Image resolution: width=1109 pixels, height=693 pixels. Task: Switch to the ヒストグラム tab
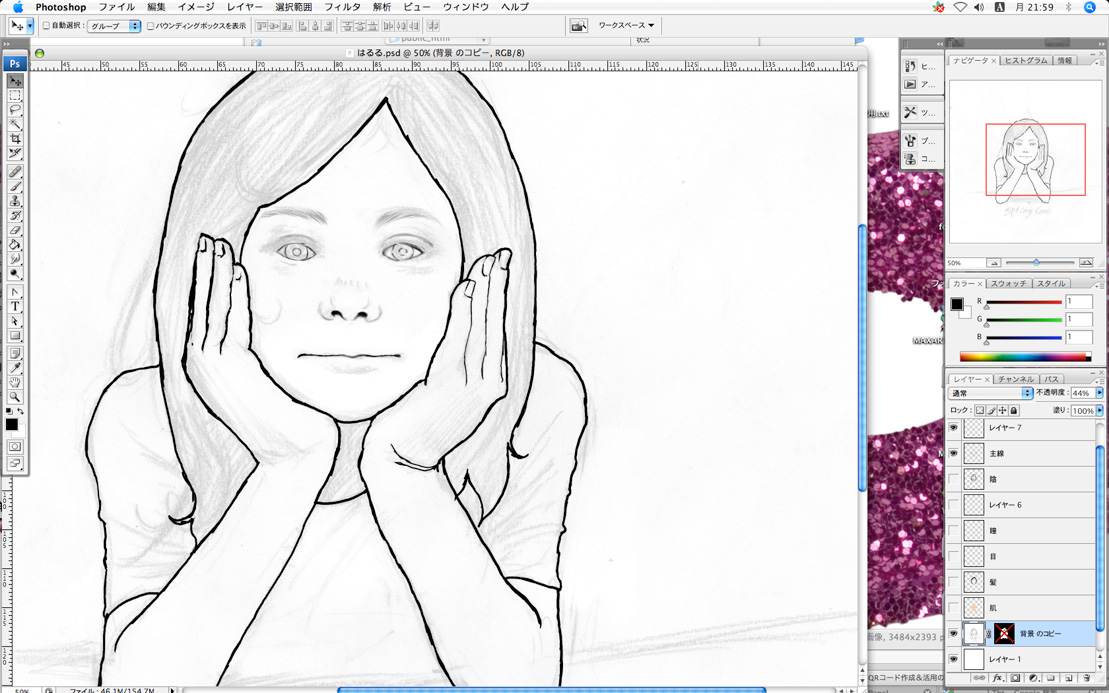[1025, 61]
